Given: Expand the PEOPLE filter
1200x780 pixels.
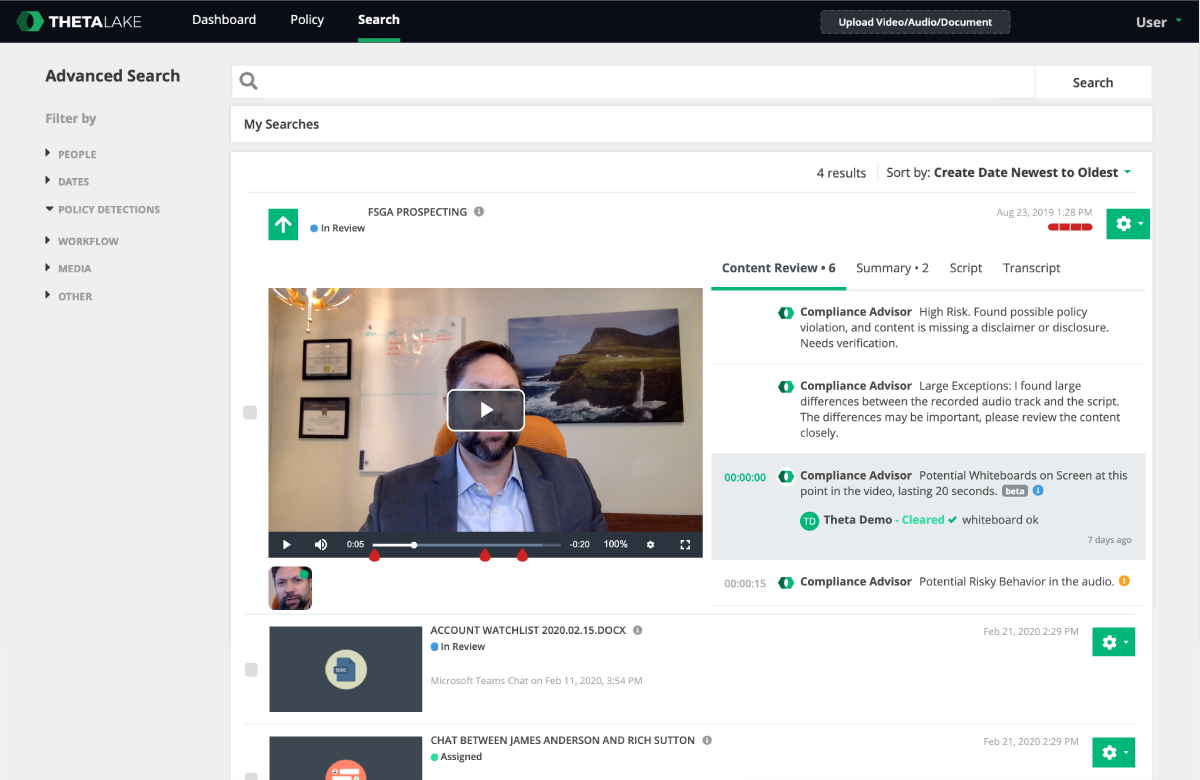Looking at the screenshot, I should [71, 154].
